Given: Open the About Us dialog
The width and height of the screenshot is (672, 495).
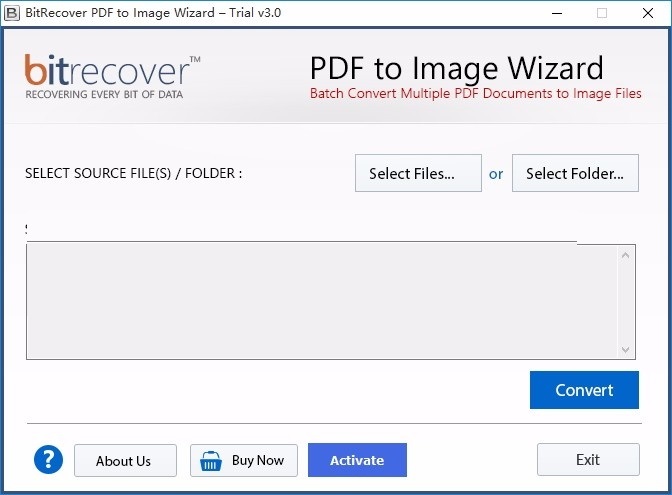Looking at the screenshot, I should coord(125,461).
